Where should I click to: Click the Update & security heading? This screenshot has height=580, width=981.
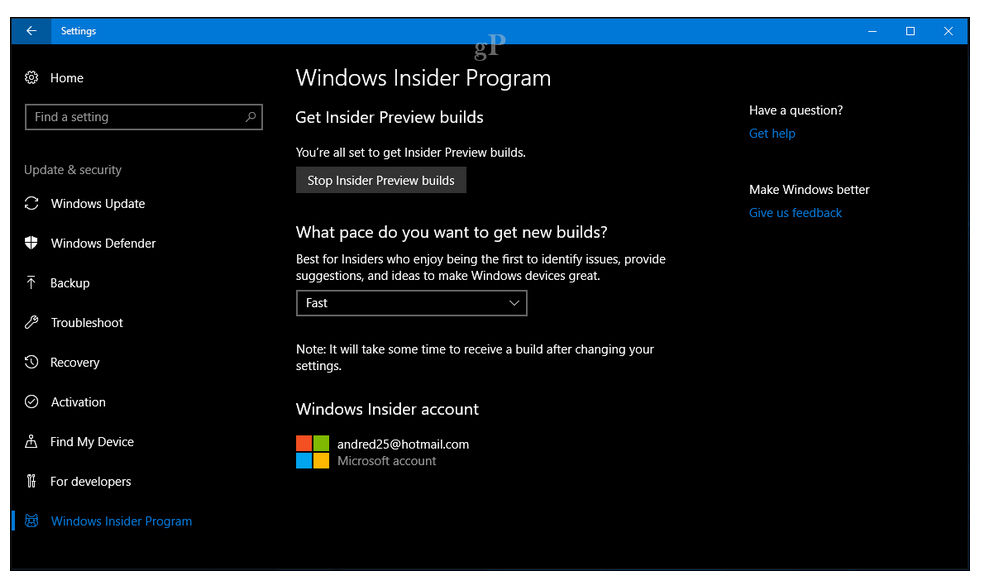(73, 170)
